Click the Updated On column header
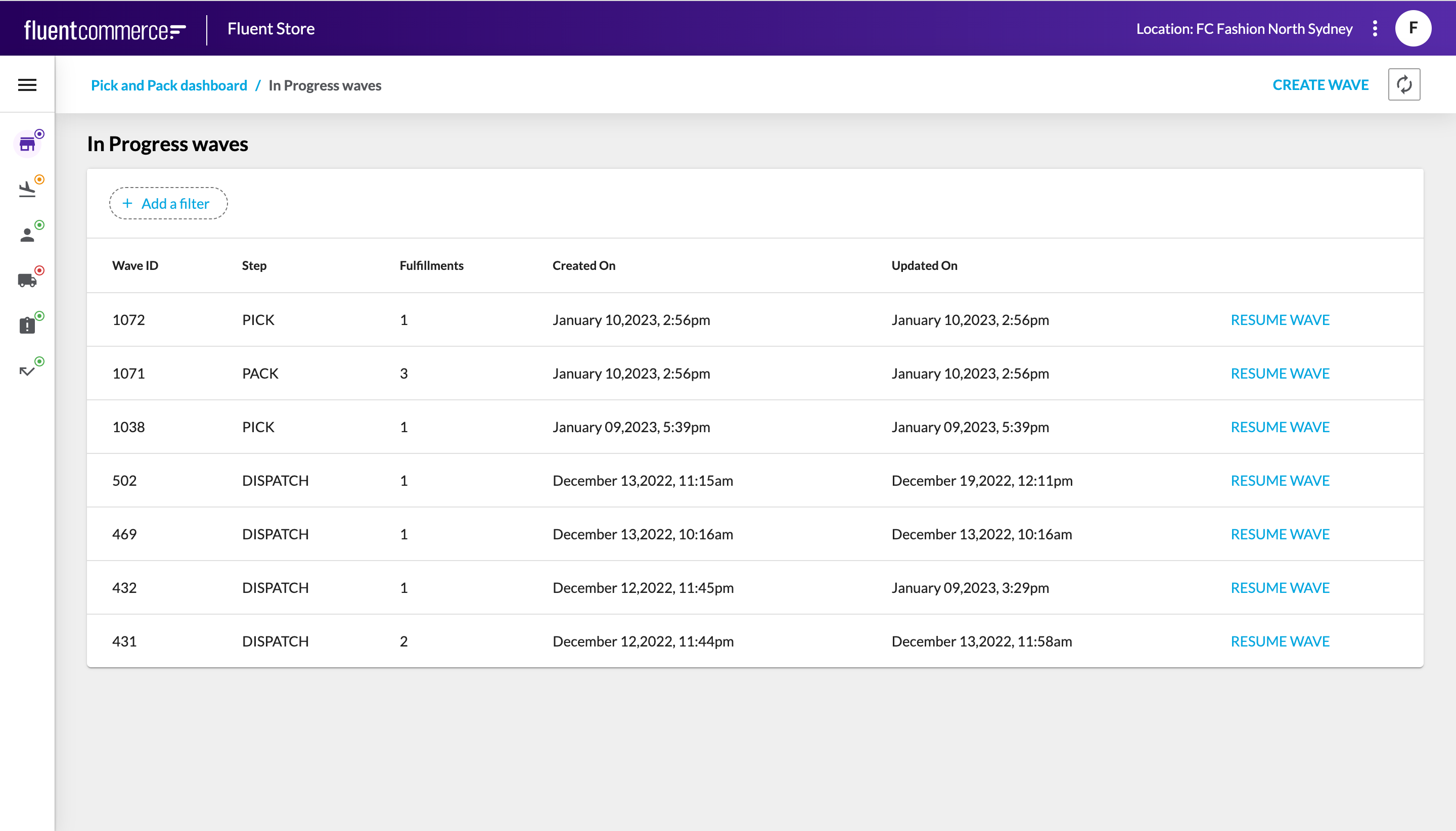 pyautogui.click(x=924, y=265)
